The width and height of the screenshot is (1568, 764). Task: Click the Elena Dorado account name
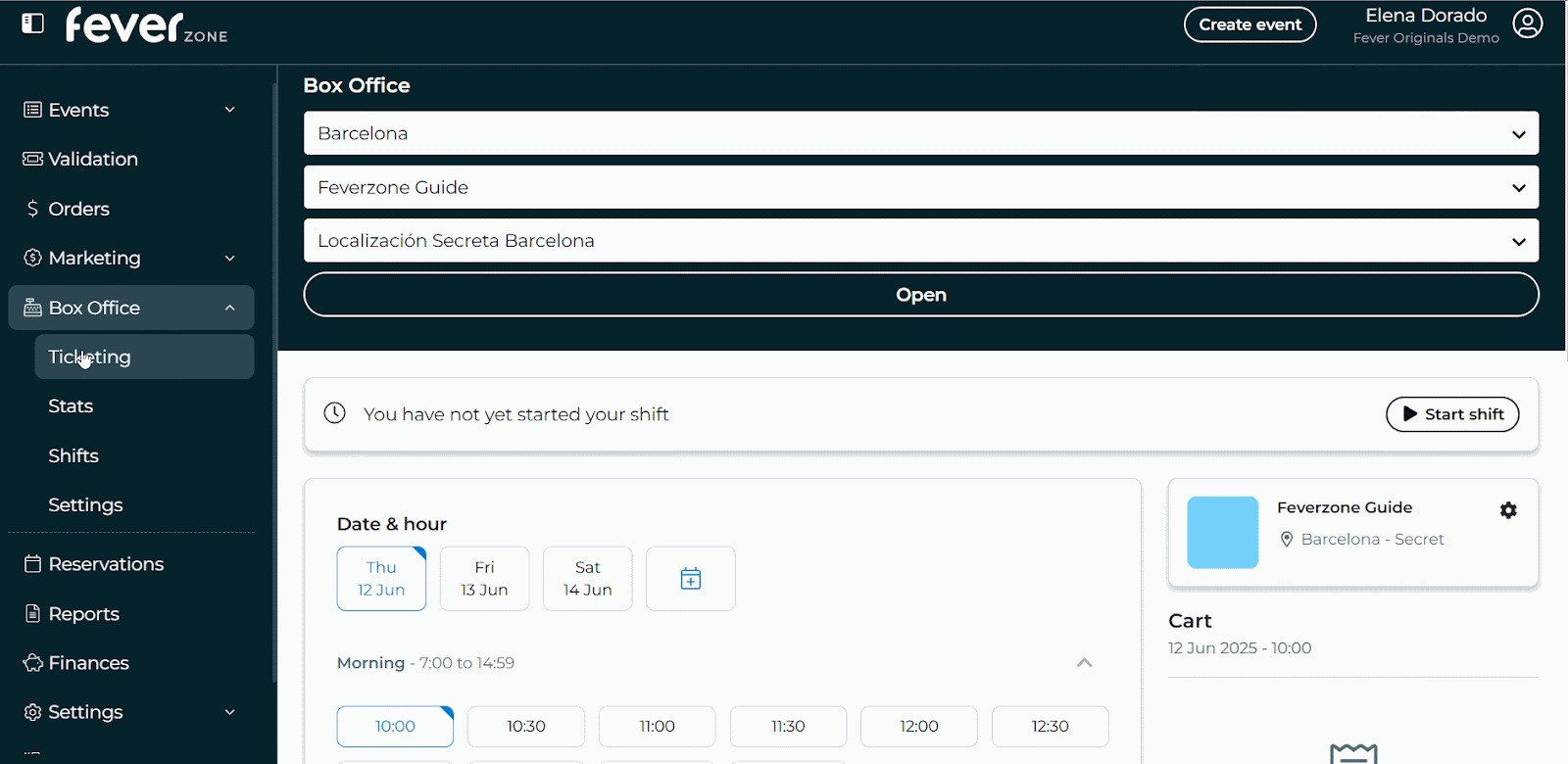click(1426, 16)
